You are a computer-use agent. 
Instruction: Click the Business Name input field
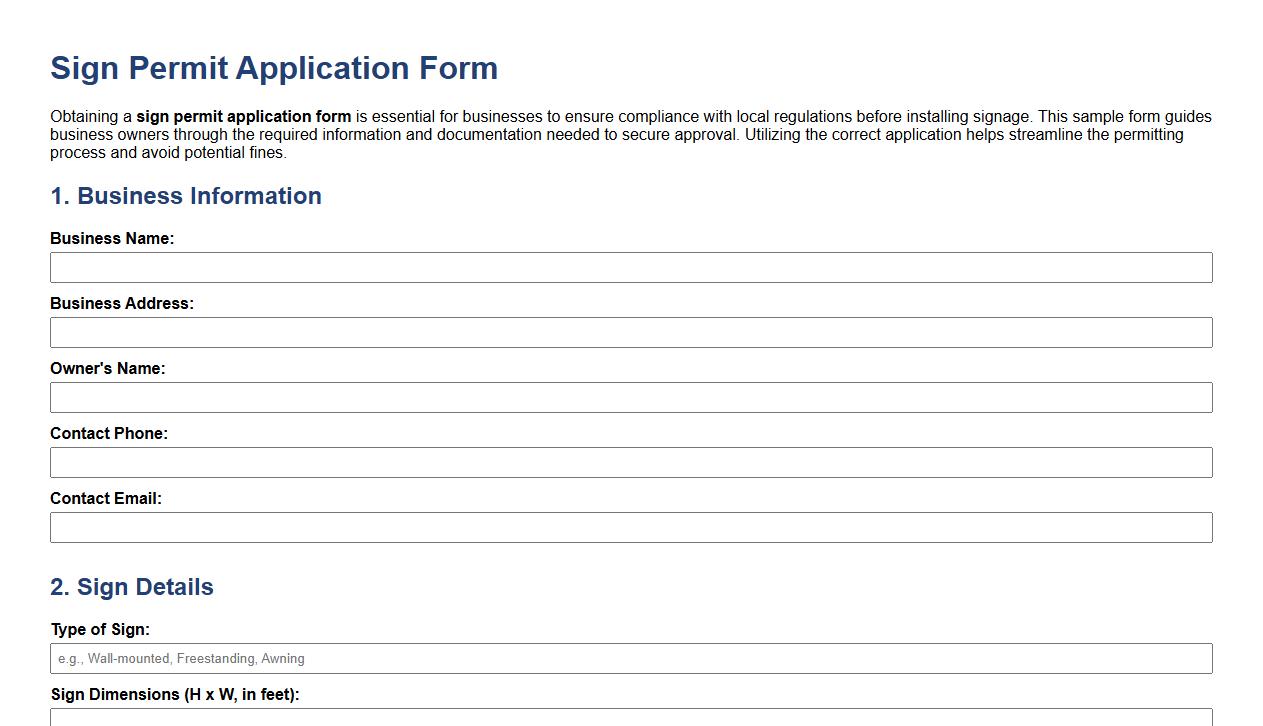pyautogui.click(x=630, y=267)
